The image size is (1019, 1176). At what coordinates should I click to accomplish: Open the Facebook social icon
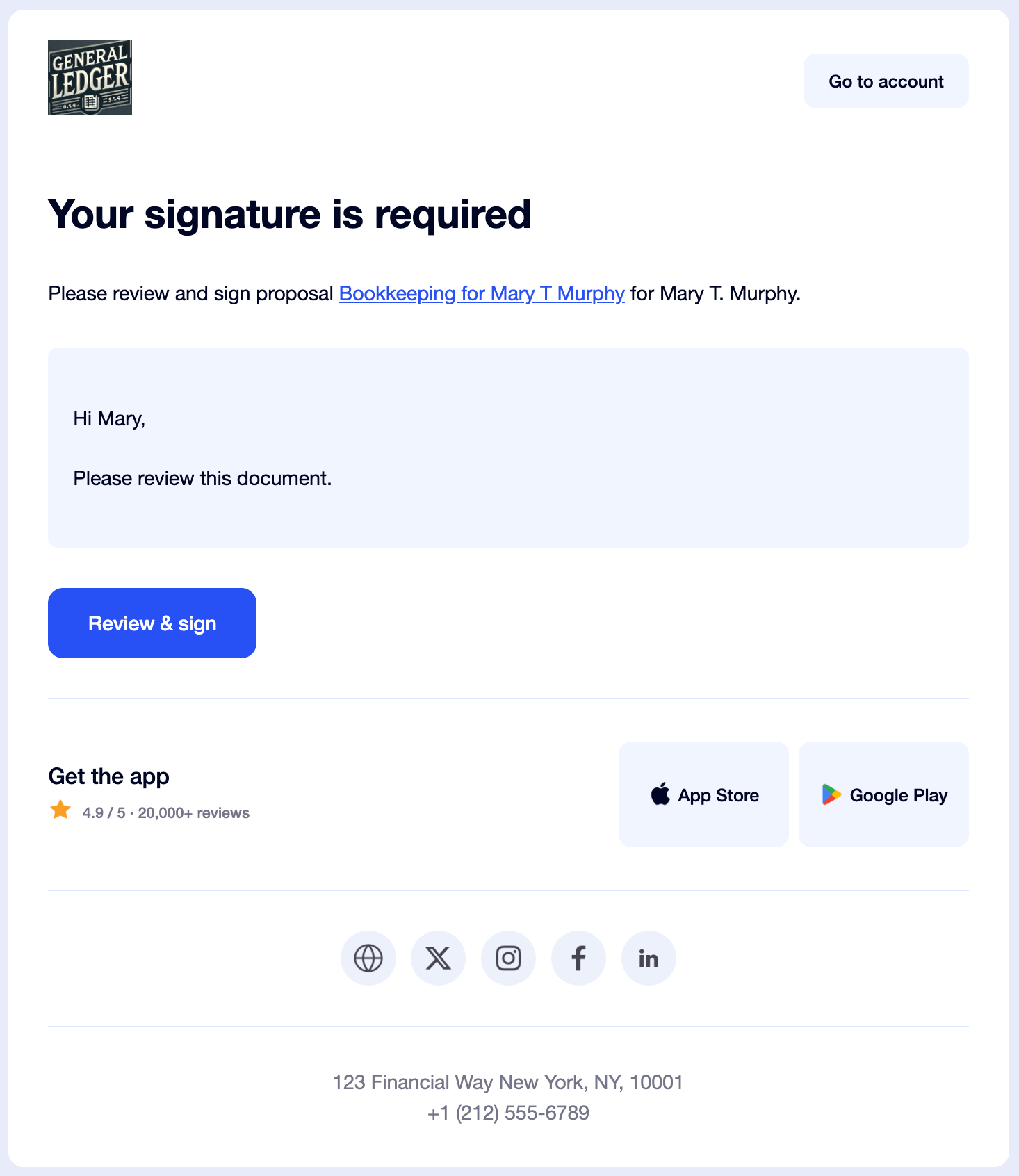tap(578, 958)
